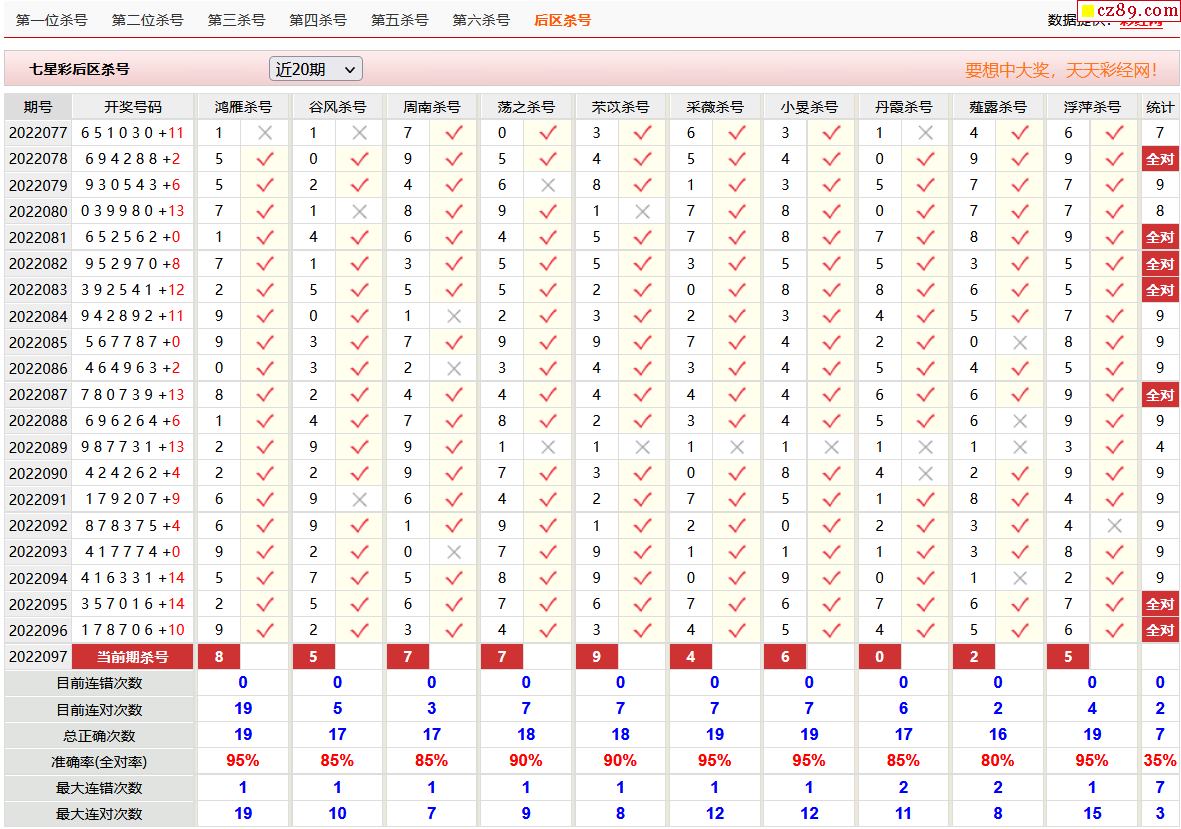Click the 浮萍杀号 column header

[1092, 107]
